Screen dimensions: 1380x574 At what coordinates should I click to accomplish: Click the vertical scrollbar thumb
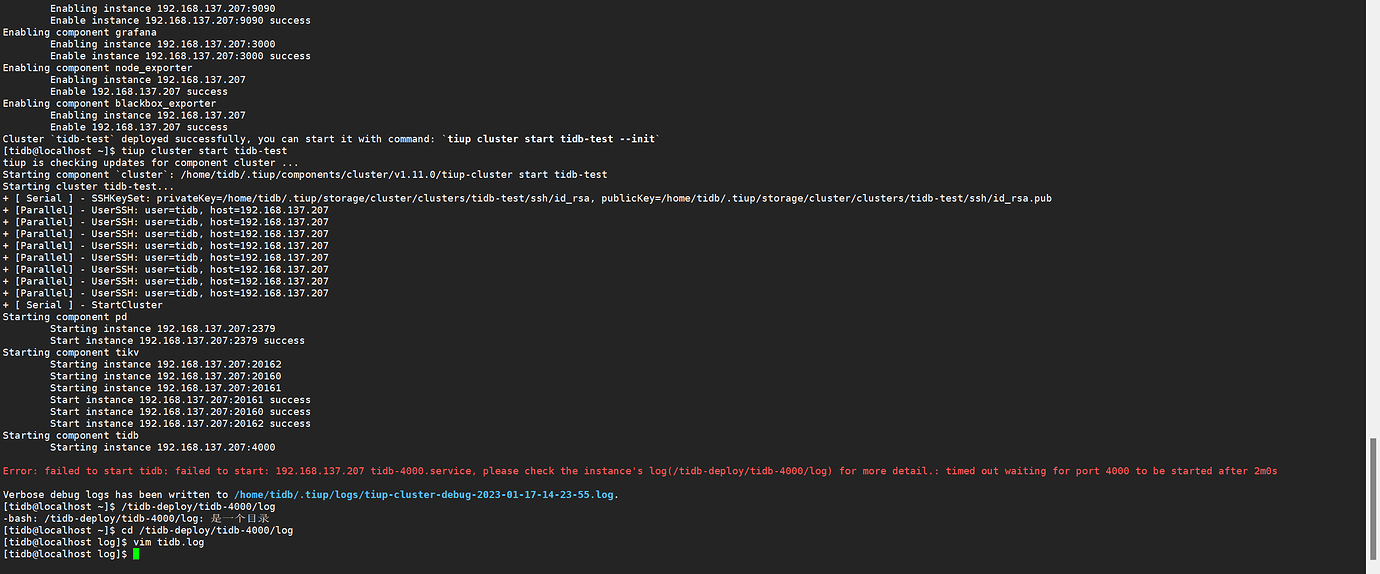1374,496
